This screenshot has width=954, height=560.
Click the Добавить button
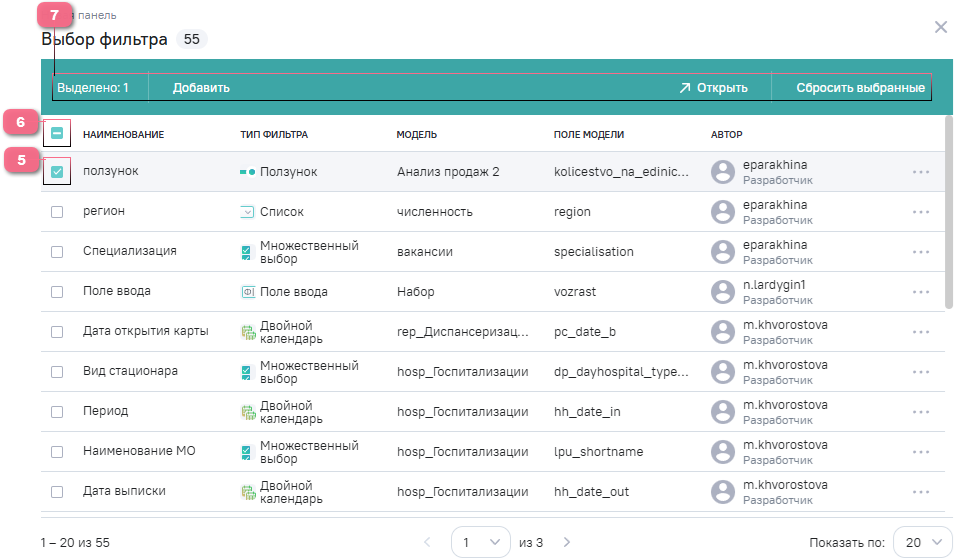(201, 88)
